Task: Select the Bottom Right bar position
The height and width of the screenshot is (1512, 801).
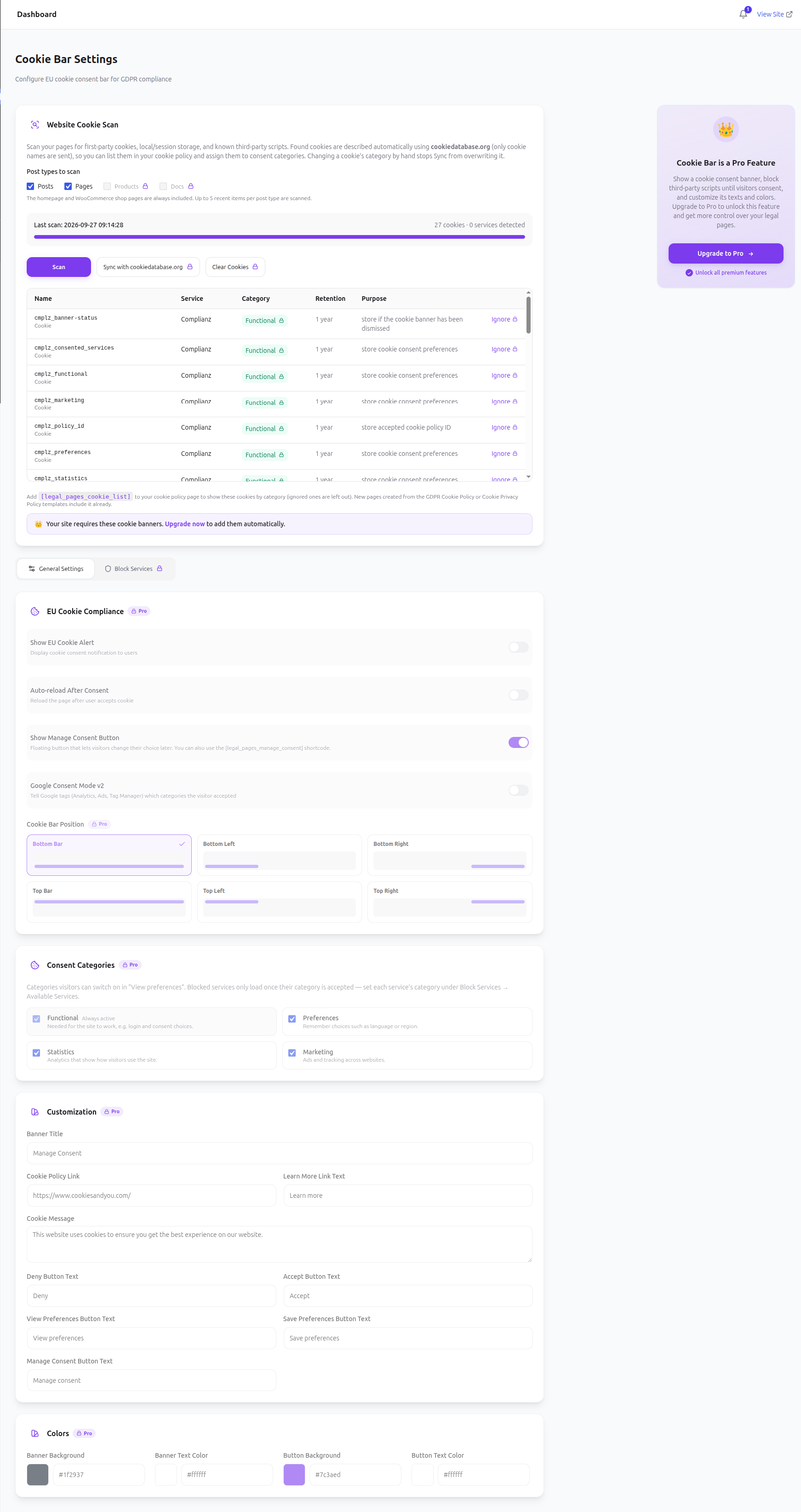Action: tap(450, 855)
